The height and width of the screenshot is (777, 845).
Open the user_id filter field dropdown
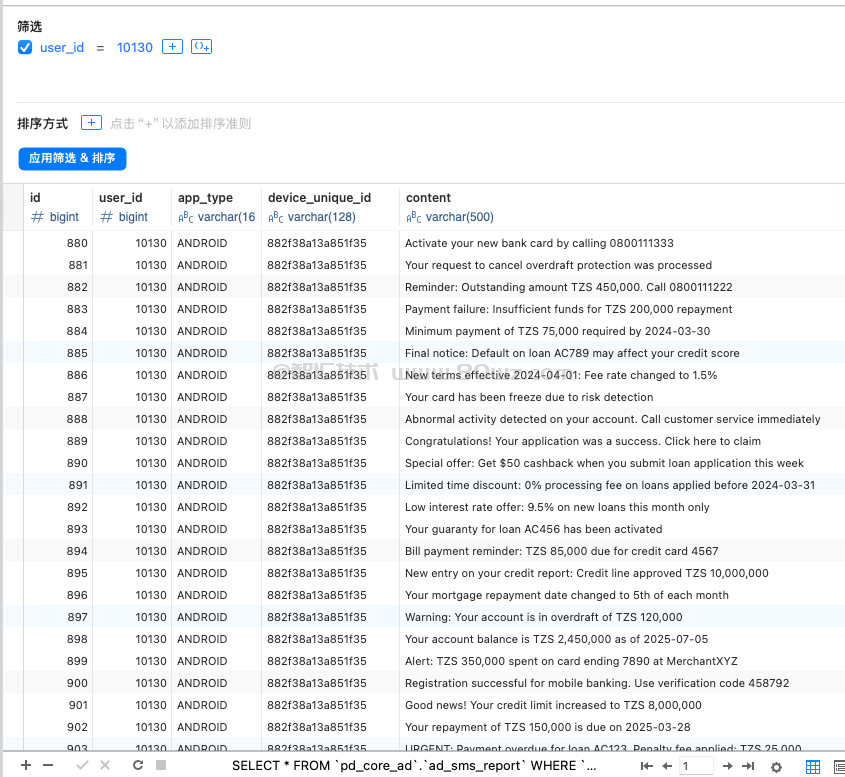tap(62, 47)
